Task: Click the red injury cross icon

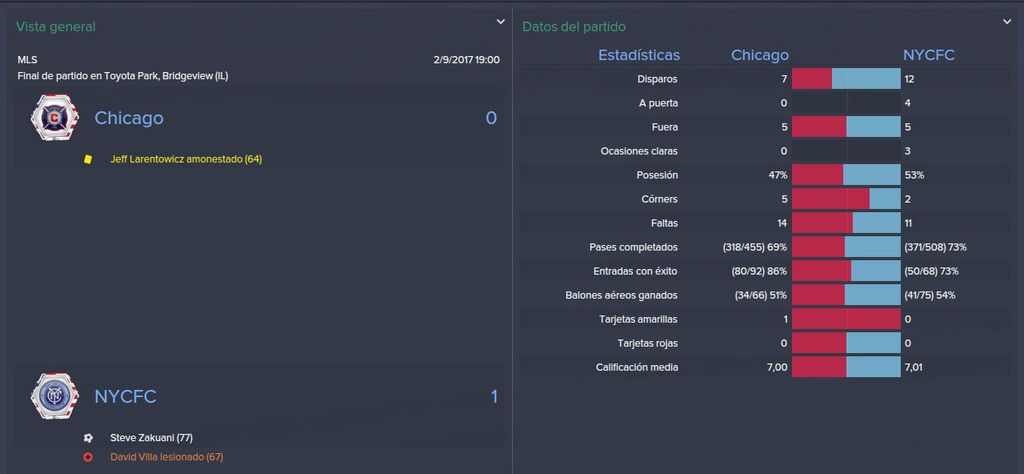Action: 88,457
